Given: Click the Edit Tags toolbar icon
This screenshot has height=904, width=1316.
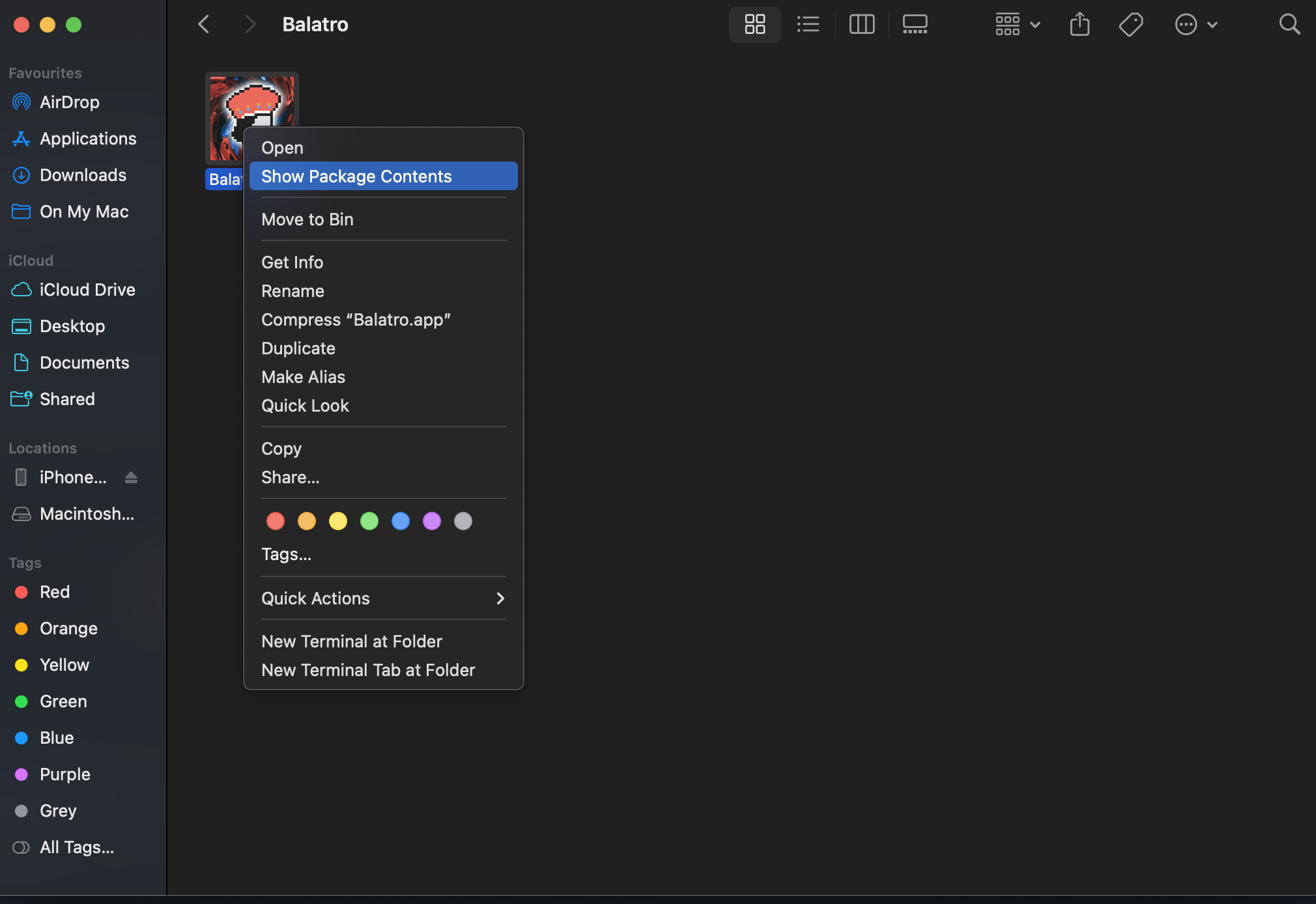Looking at the screenshot, I should [x=1131, y=25].
